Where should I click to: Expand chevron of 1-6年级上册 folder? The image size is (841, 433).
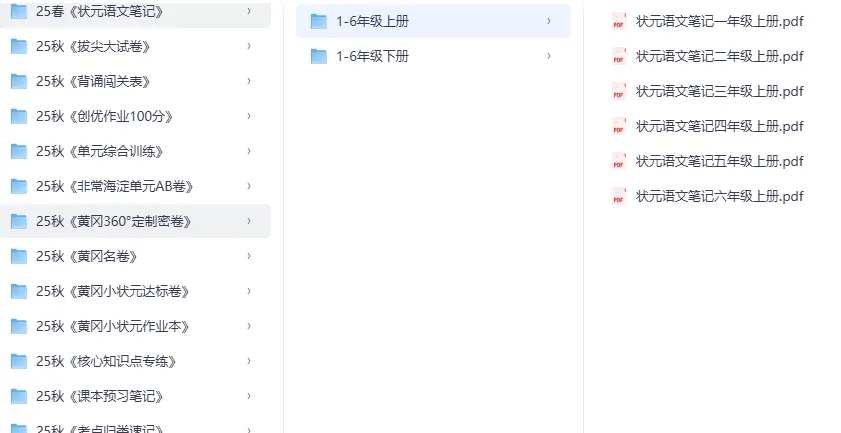(x=549, y=21)
